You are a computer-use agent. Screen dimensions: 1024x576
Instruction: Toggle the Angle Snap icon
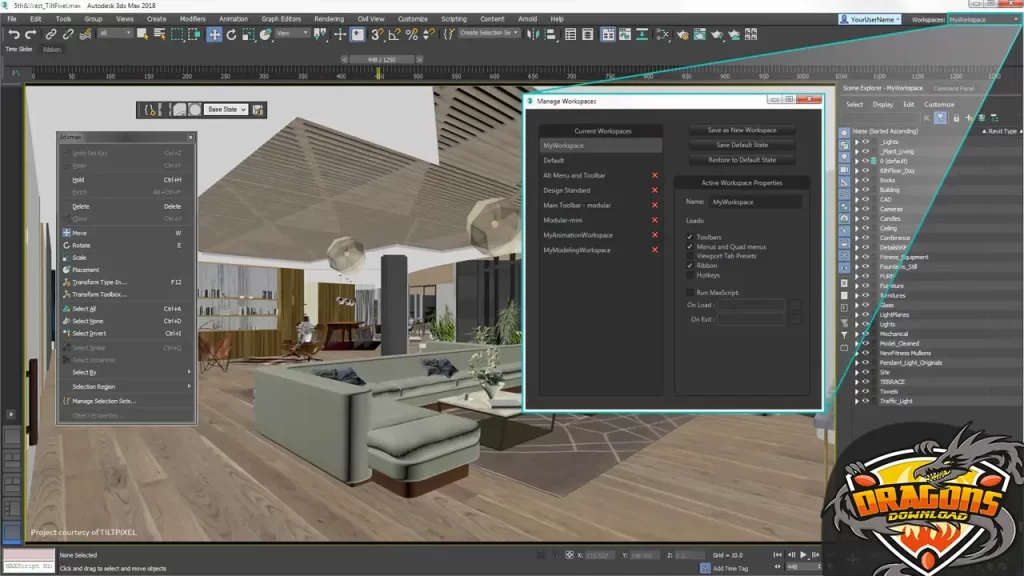point(395,34)
